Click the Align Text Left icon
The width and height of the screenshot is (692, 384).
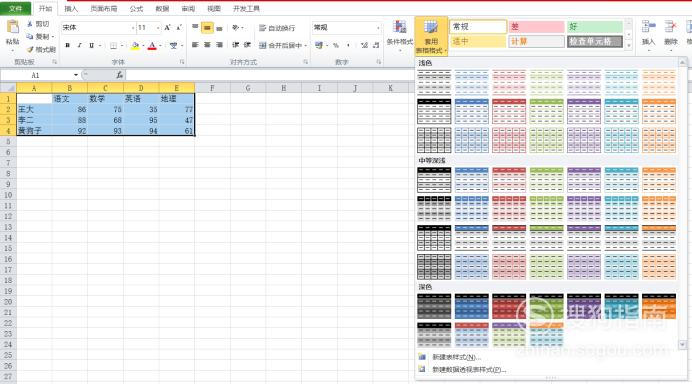pos(195,45)
